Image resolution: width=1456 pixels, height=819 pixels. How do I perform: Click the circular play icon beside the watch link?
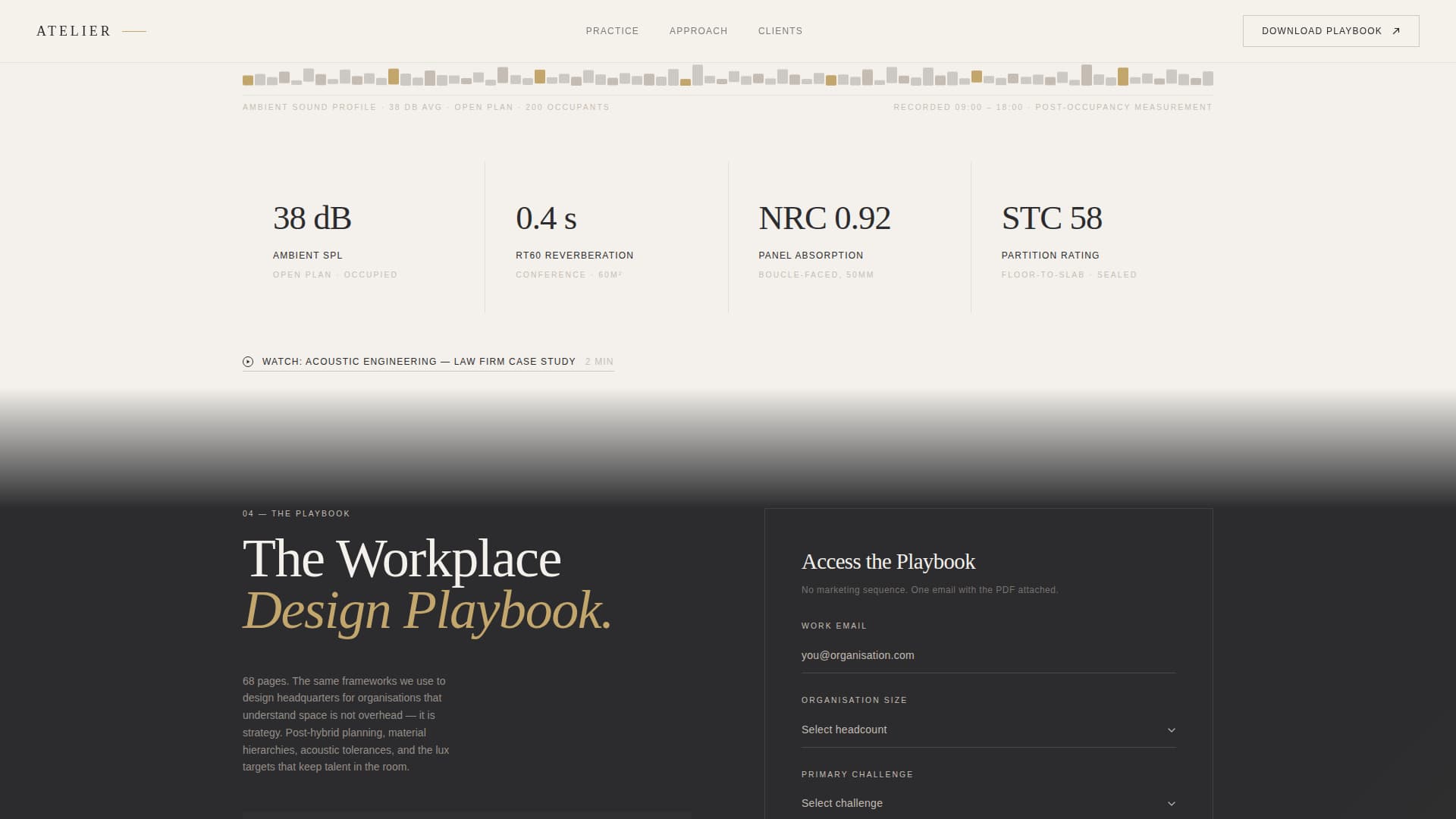[x=248, y=362]
